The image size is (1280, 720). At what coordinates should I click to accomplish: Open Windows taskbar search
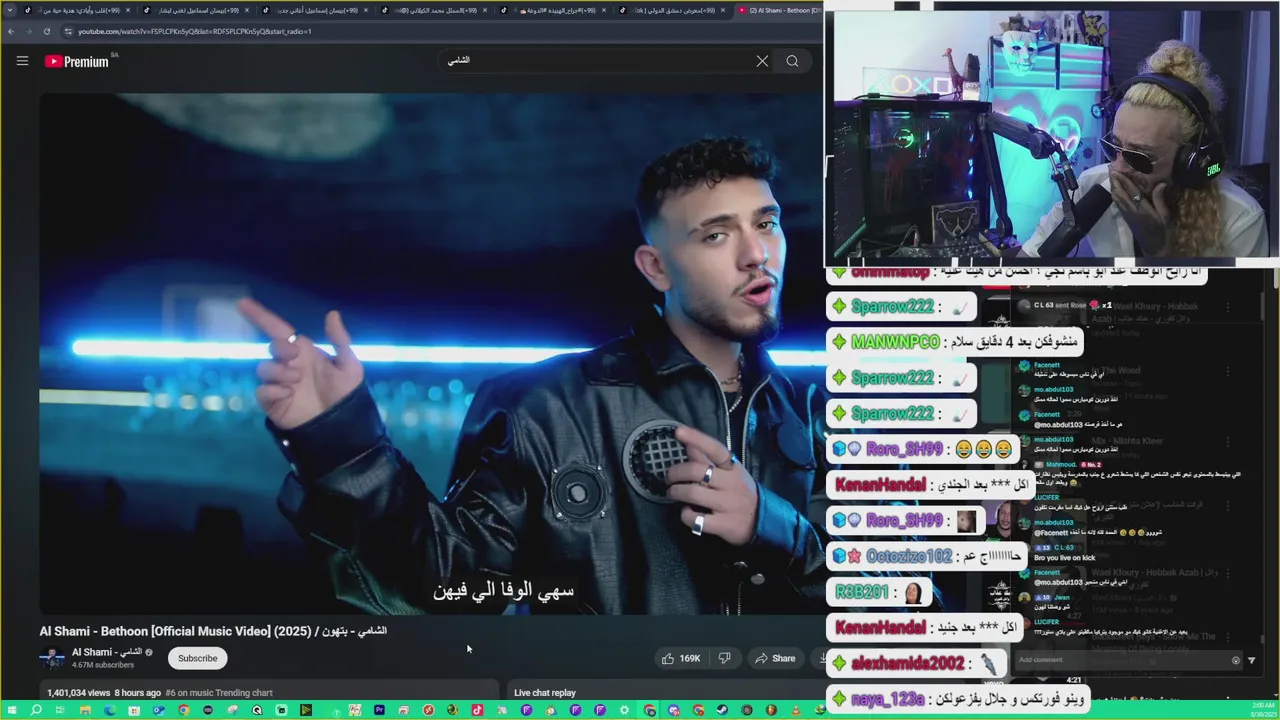[36, 711]
